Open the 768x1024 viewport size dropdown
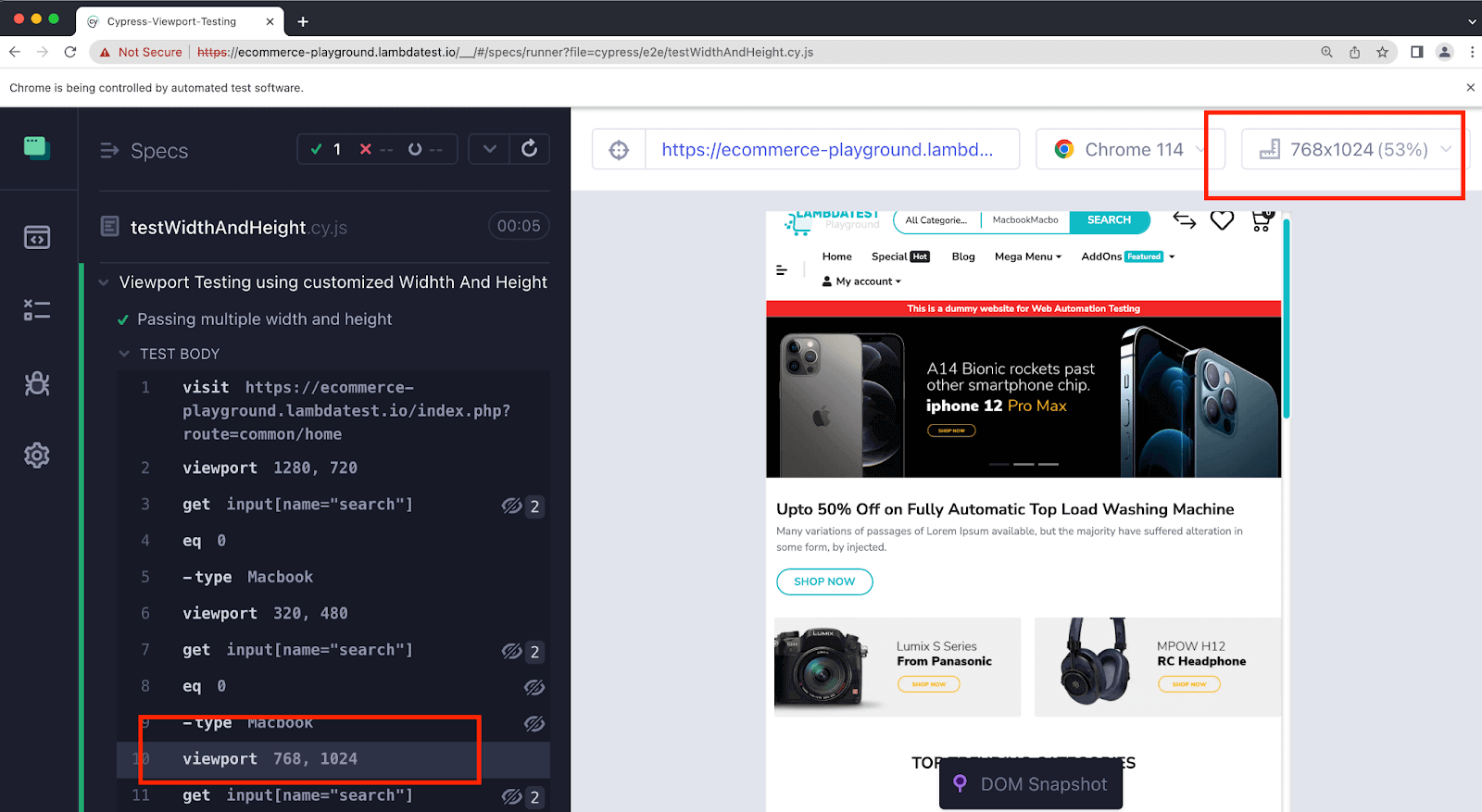Image resolution: width=1482 pixels, height=812 pixels. pos(1355,150)
